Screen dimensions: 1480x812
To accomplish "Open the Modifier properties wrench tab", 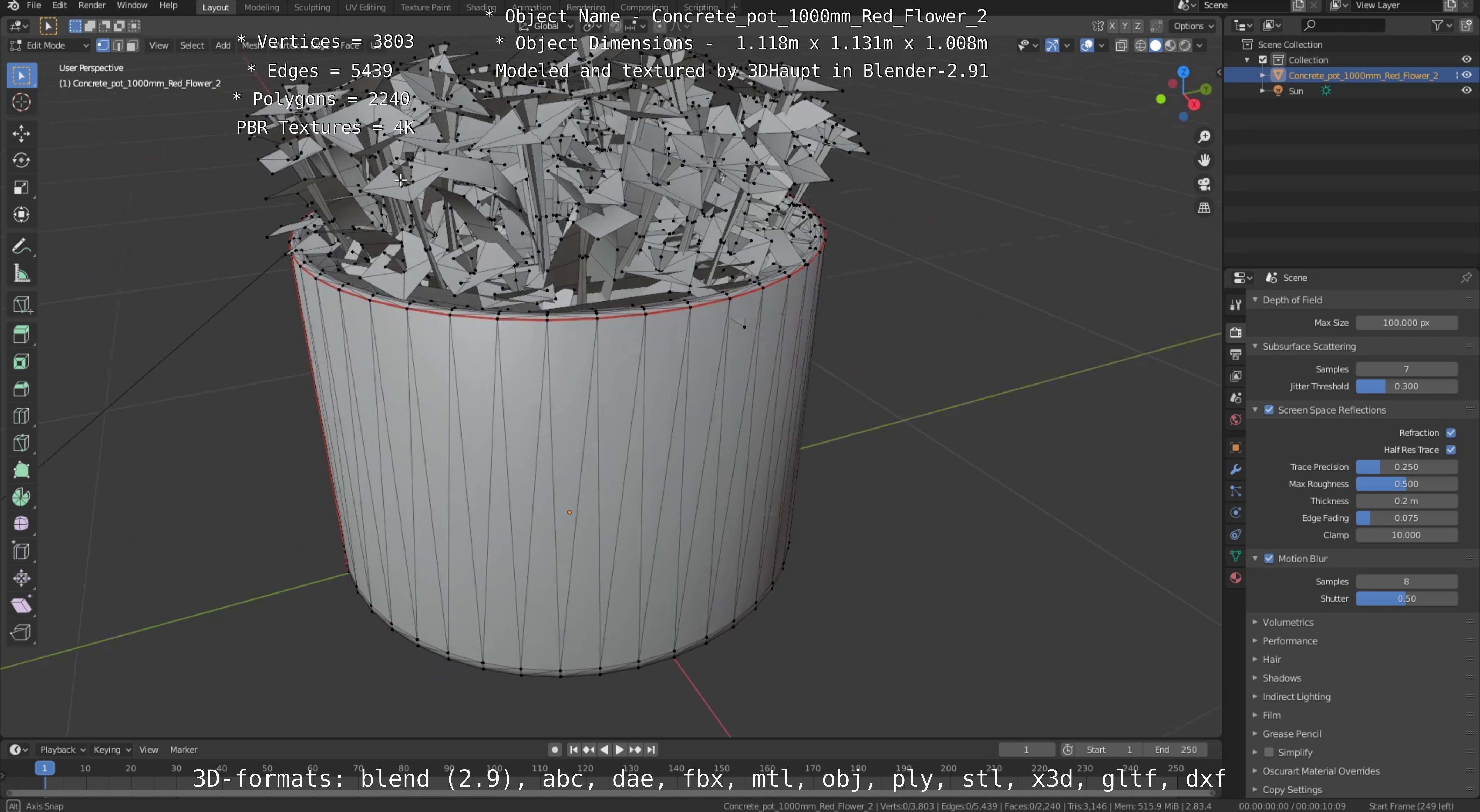I will point(1235,469).
